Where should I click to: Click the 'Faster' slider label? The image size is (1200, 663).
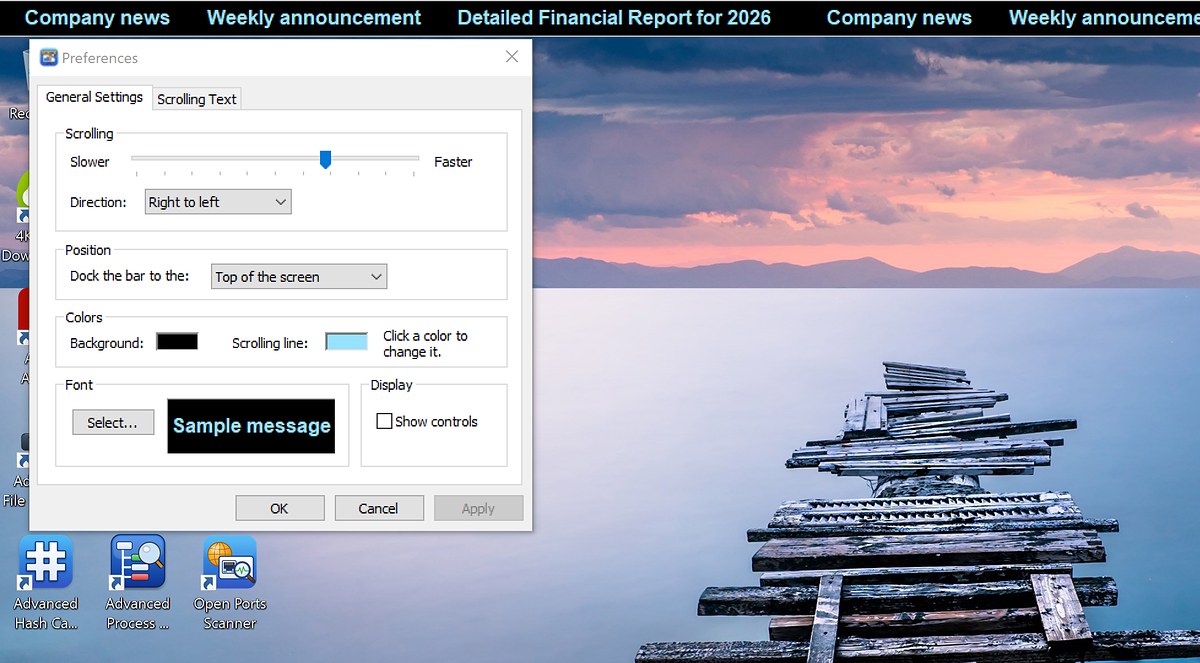click(453, 162)
